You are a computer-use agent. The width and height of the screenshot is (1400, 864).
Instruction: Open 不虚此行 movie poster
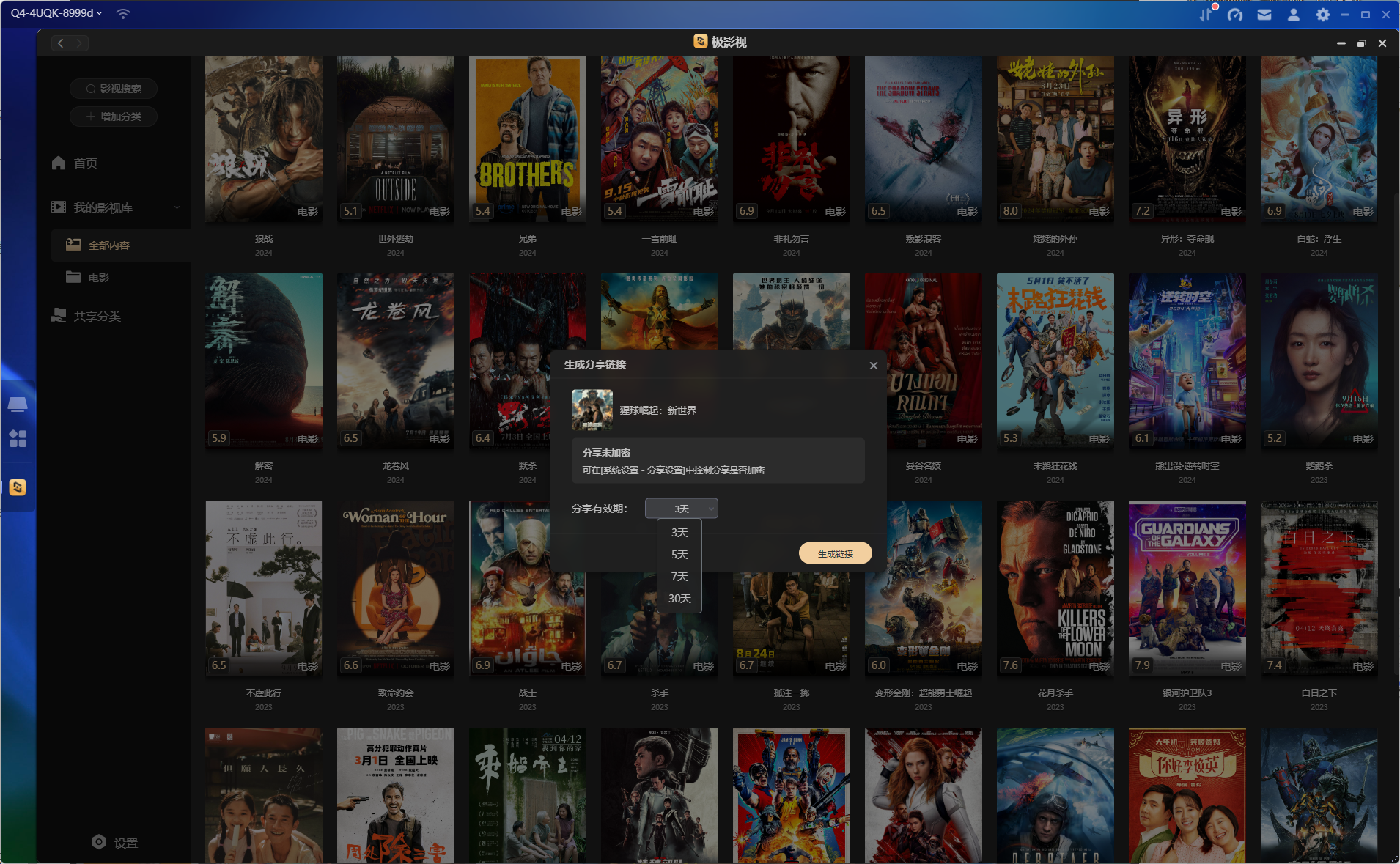point(264,588)
